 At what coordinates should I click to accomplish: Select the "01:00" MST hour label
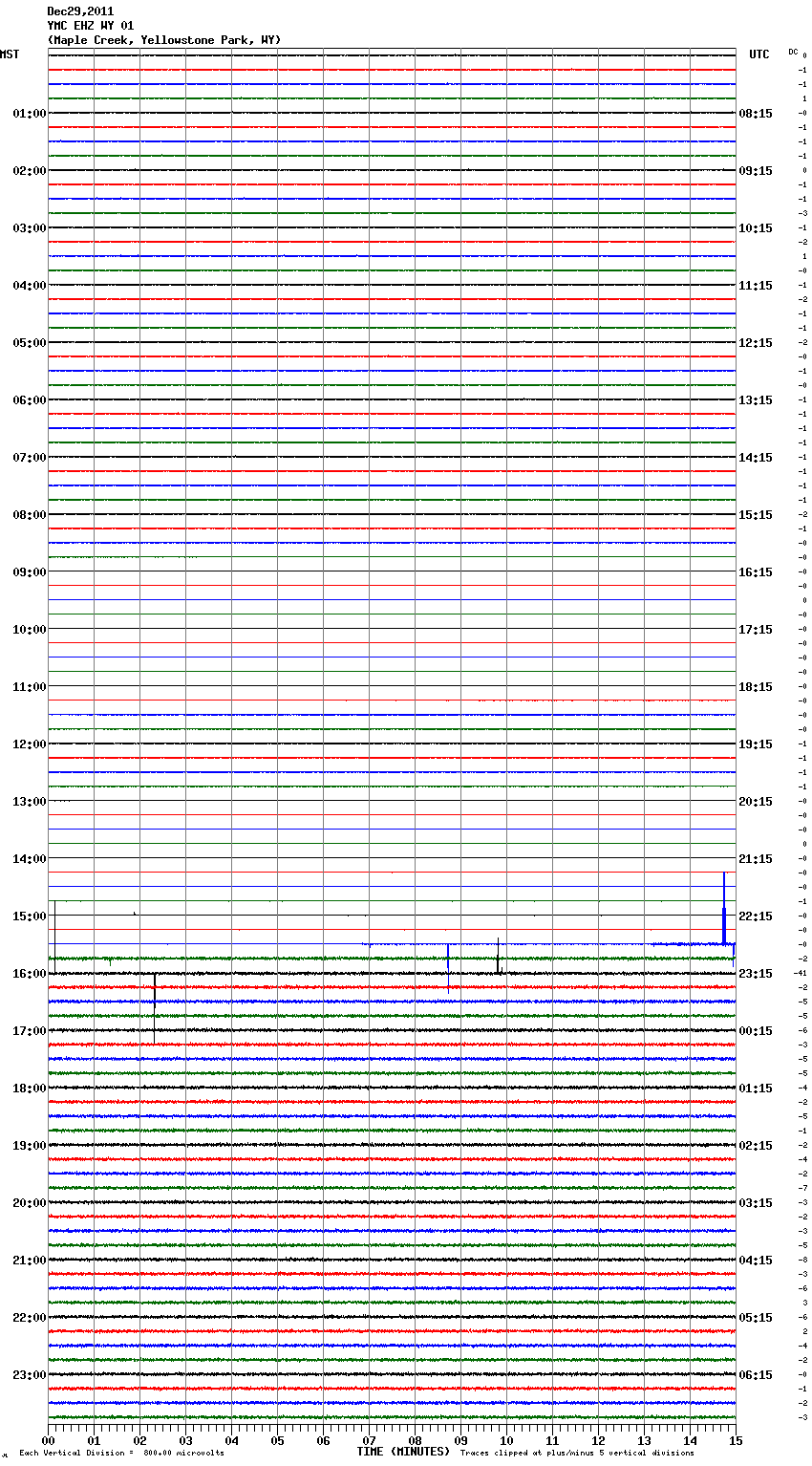point(30,114)
